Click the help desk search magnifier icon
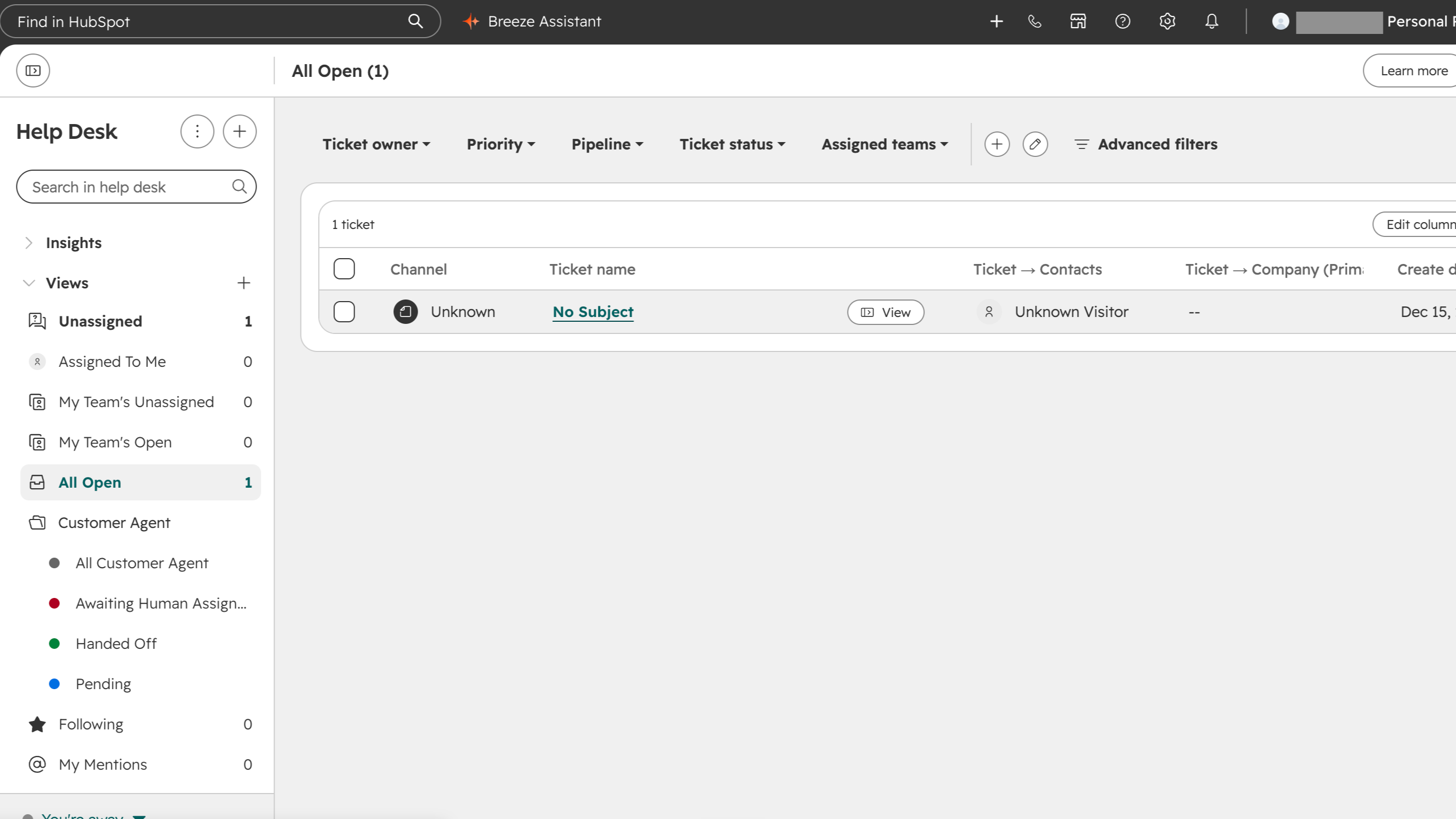1456x819 pixels. [x=240, y=187]
